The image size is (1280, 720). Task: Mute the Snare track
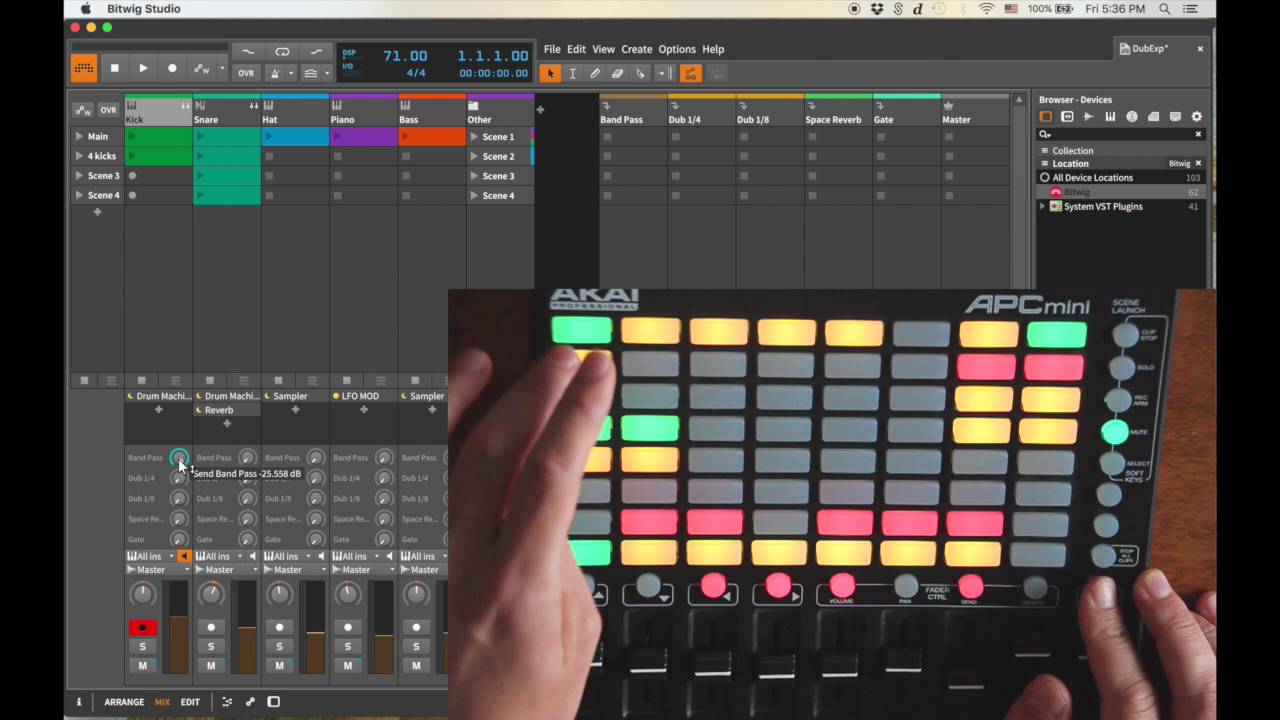(211, 665)
